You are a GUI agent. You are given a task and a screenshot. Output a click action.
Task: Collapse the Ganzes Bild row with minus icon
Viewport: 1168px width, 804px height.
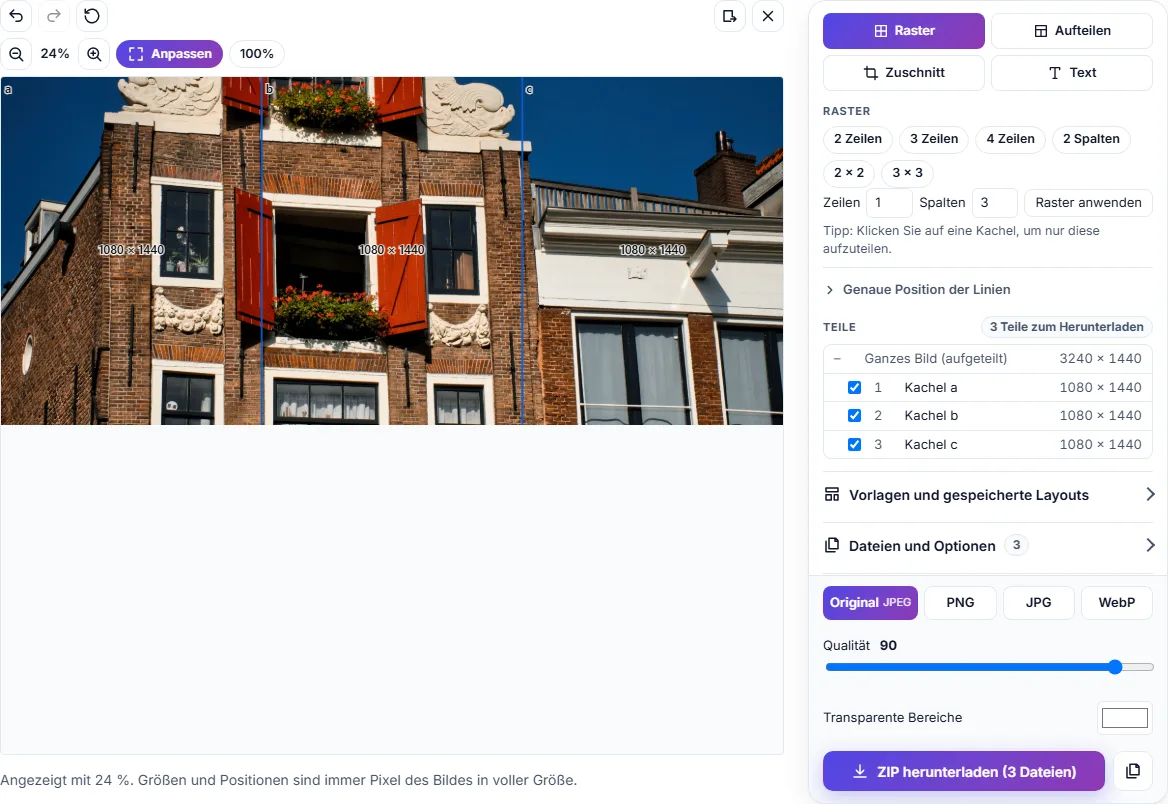pos(837,358)
